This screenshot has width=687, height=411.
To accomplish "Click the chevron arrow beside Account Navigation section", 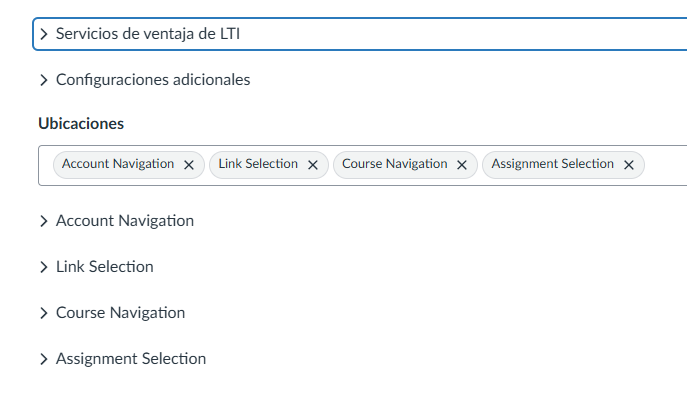I will pyautogui.click(x=44, y=221).
